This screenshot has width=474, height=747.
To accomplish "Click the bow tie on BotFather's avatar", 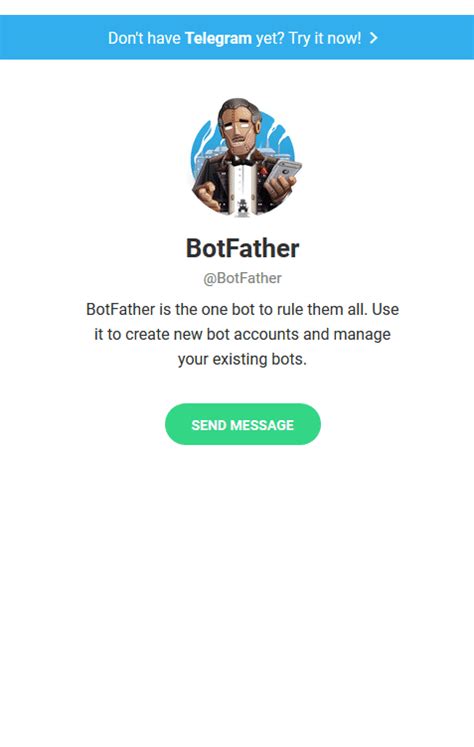I will 242,162.
